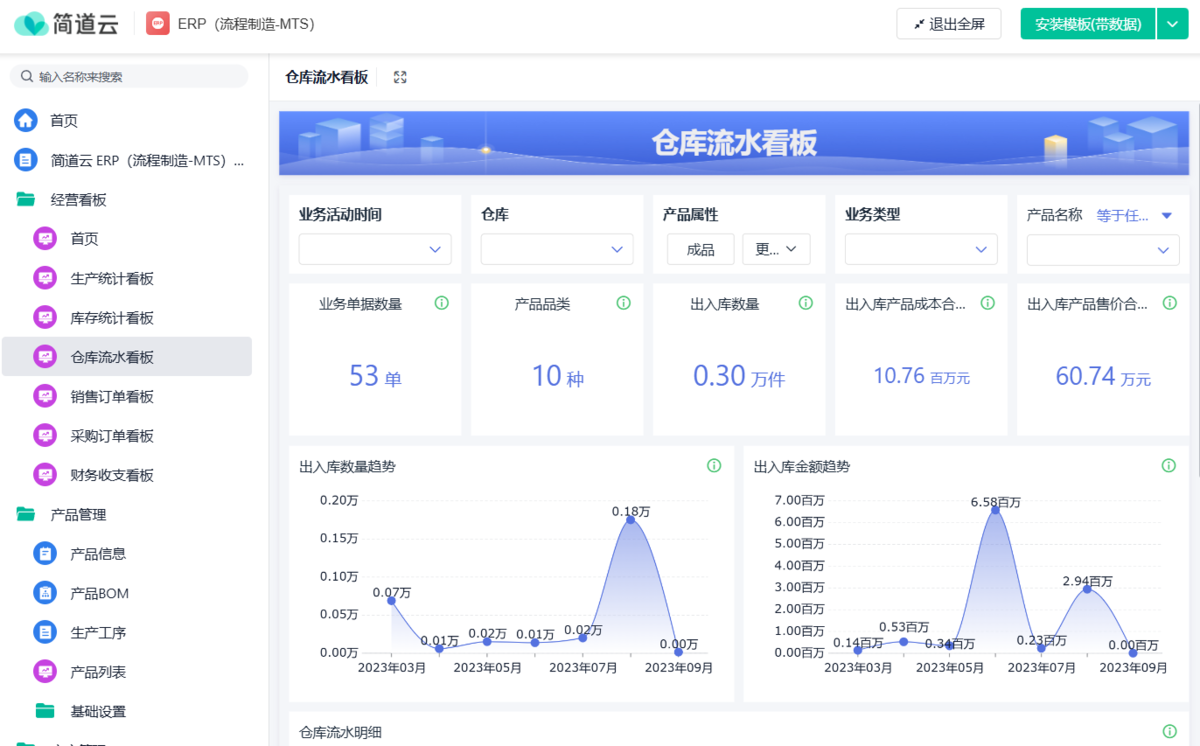
Task: Click the 产品信息 form icon
Action: click(45, 554)
